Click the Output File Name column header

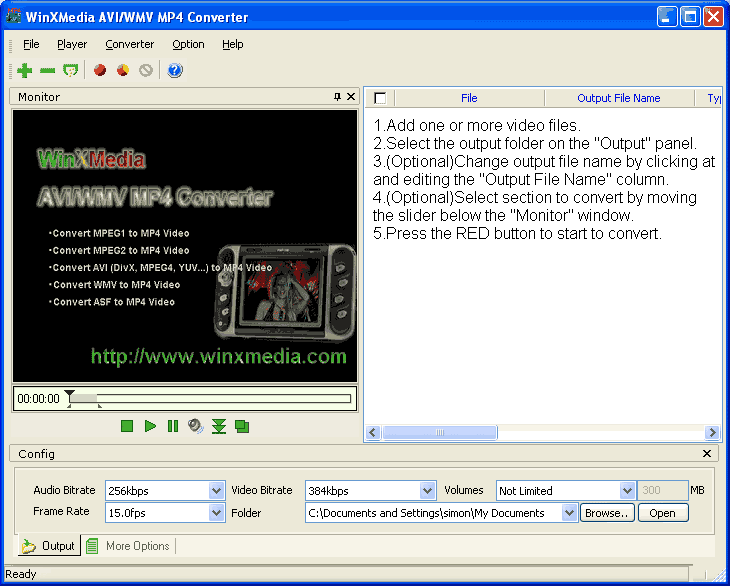pos(619,98)
